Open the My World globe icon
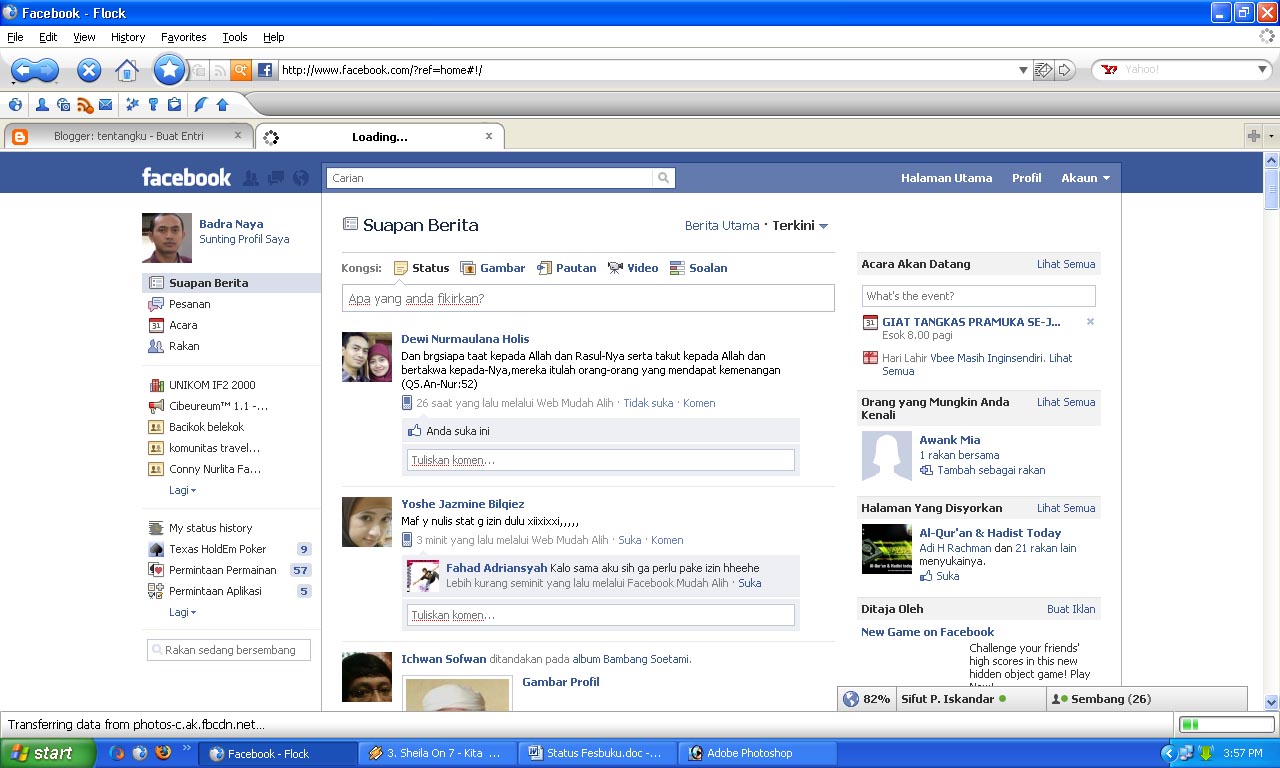 (x=15, y=104)
